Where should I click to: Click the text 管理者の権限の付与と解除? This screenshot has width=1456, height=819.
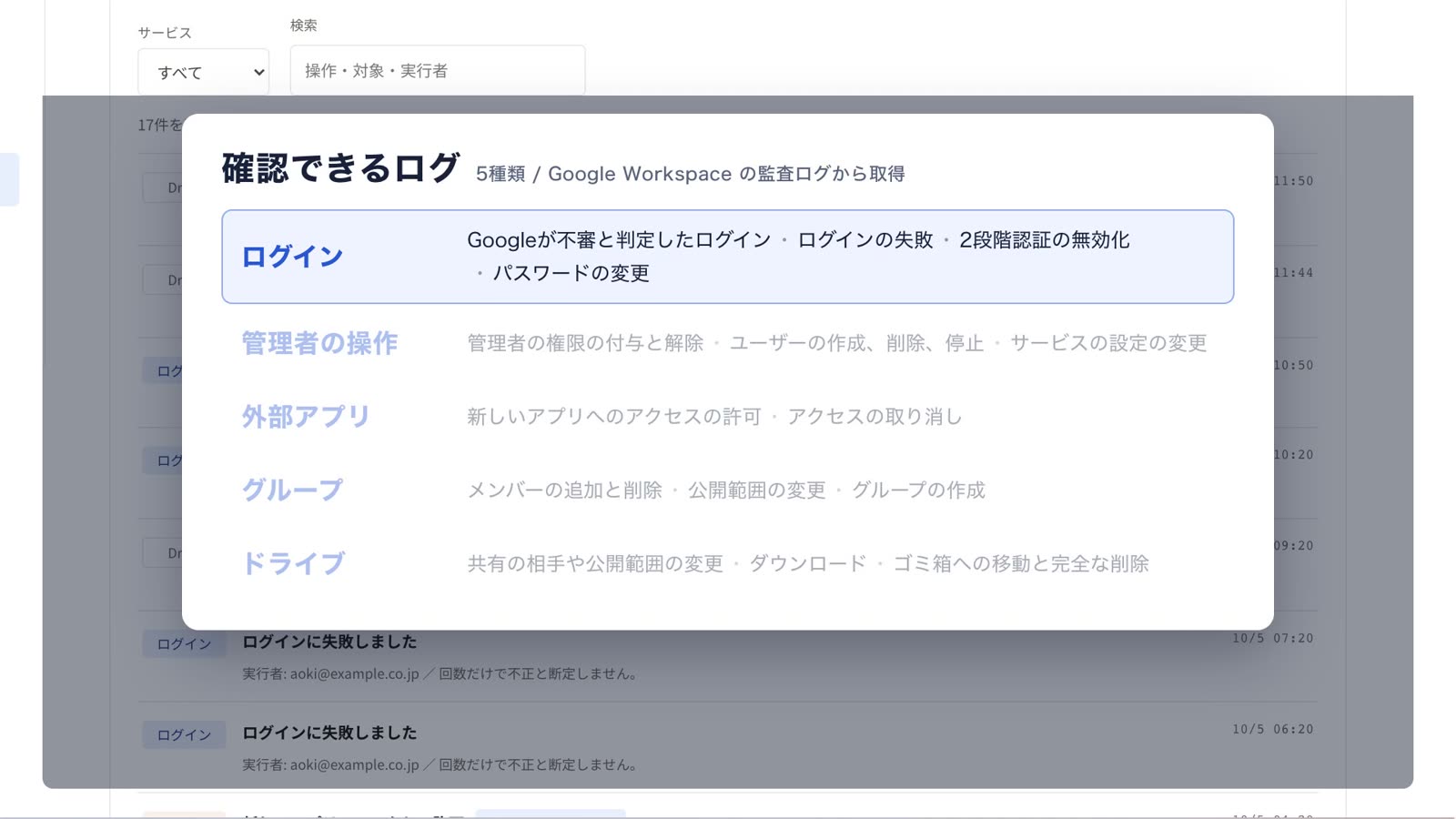pos(585,343)
